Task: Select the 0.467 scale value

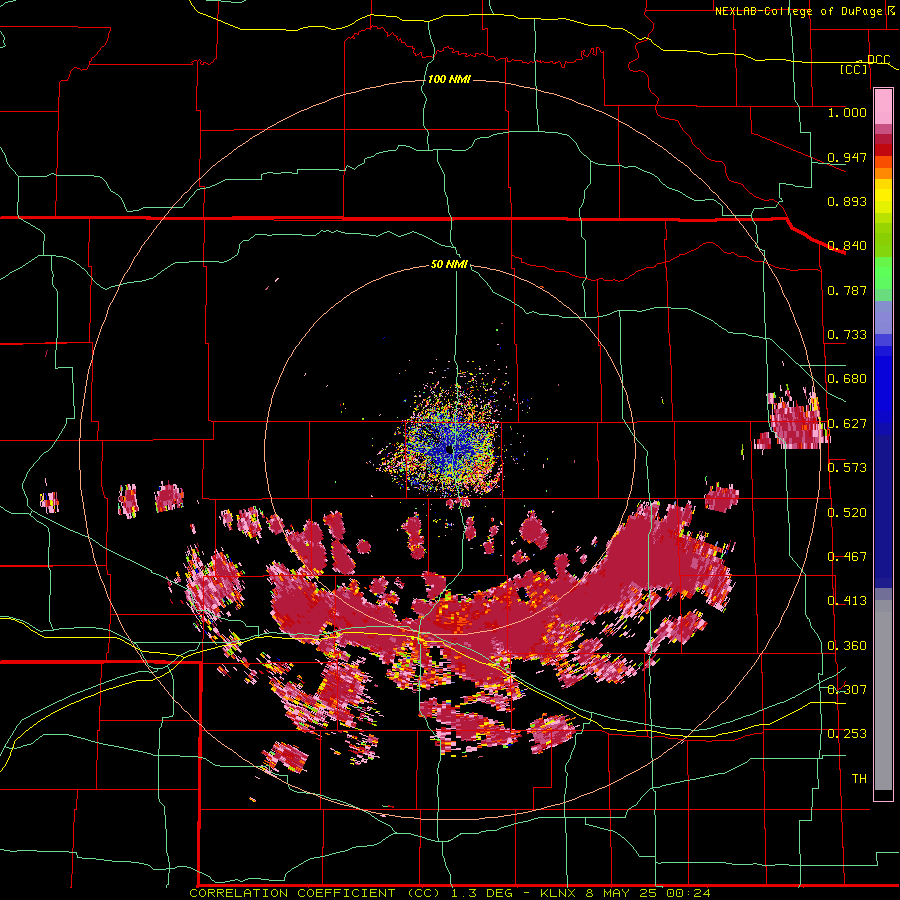Action: click(847, 557)
